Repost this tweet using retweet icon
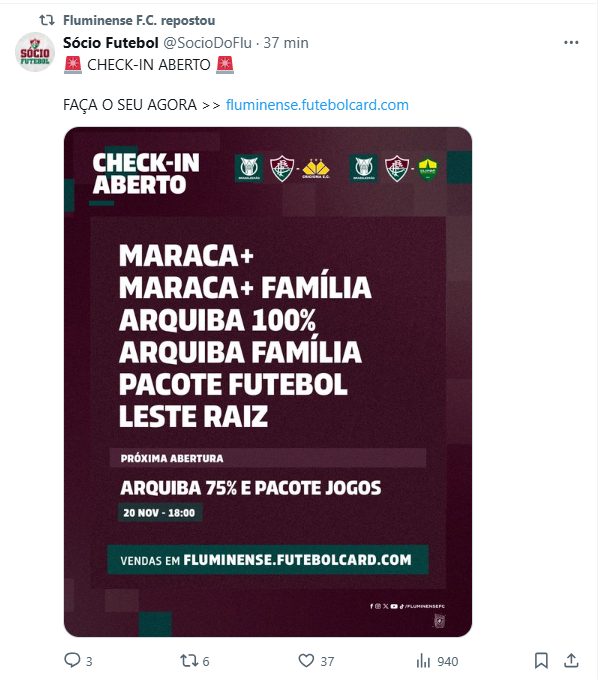The height and width of the screenshot is (679, 599). (189, 660)
